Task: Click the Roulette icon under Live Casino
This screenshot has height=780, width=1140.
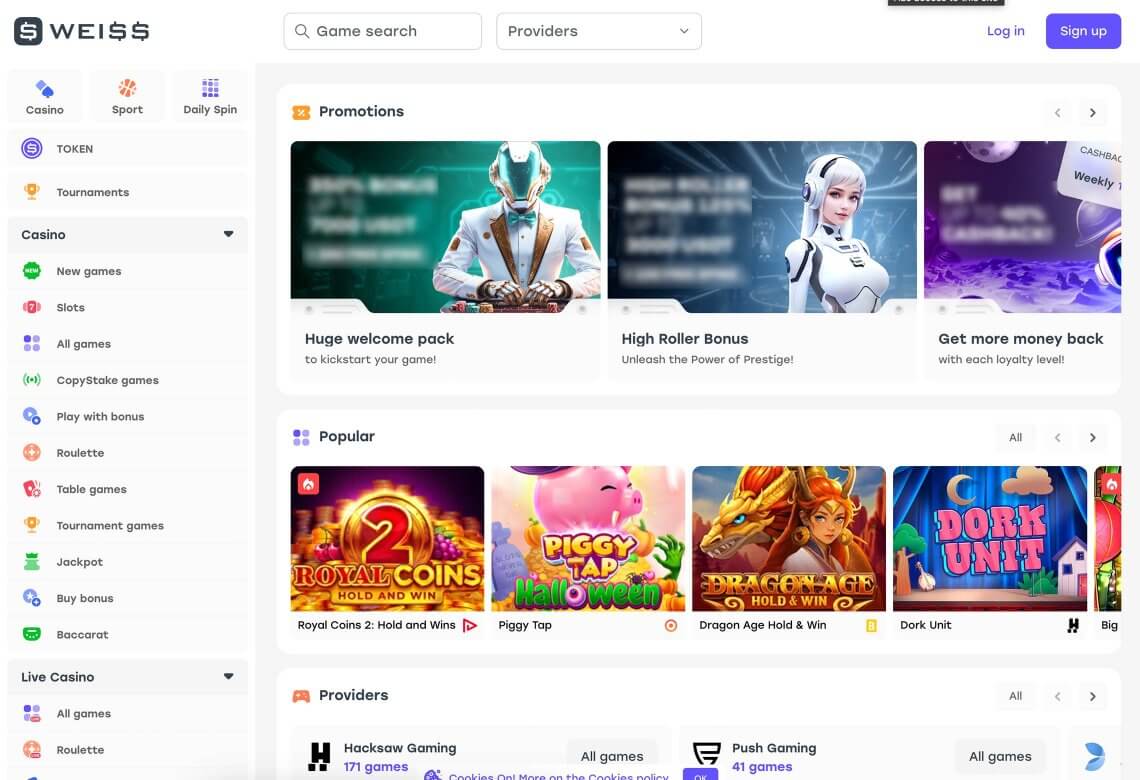Action: 31,749
